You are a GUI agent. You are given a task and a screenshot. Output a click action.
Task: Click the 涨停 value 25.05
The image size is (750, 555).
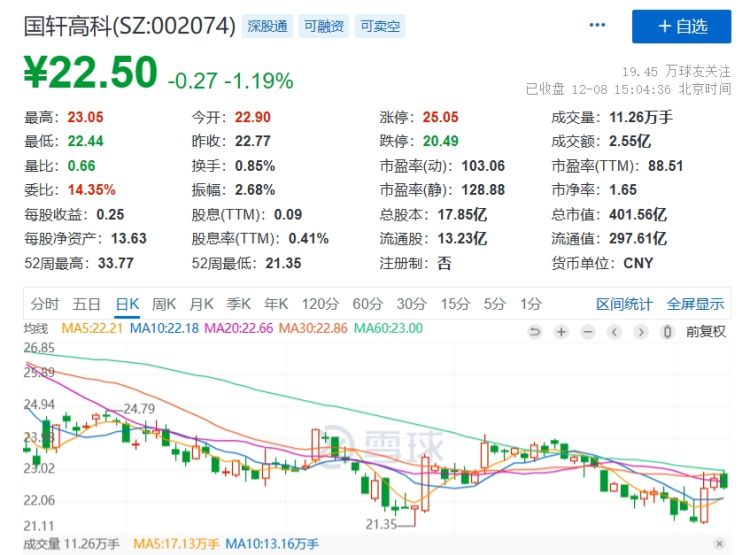pyautogui.click(x=441, y=117)
